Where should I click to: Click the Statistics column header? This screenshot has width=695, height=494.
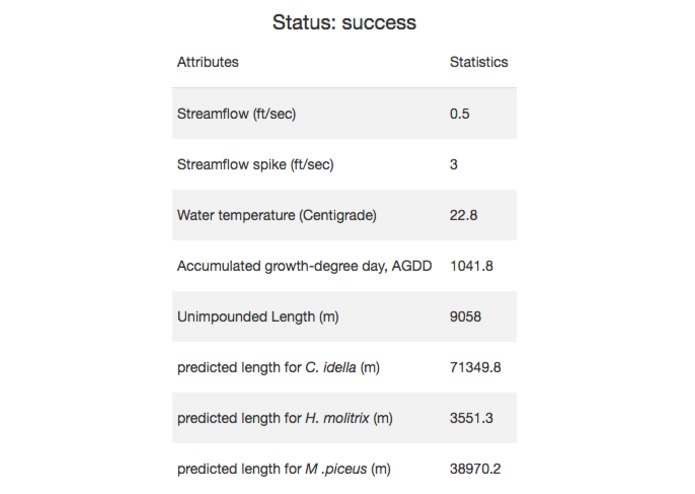point(479,62)
